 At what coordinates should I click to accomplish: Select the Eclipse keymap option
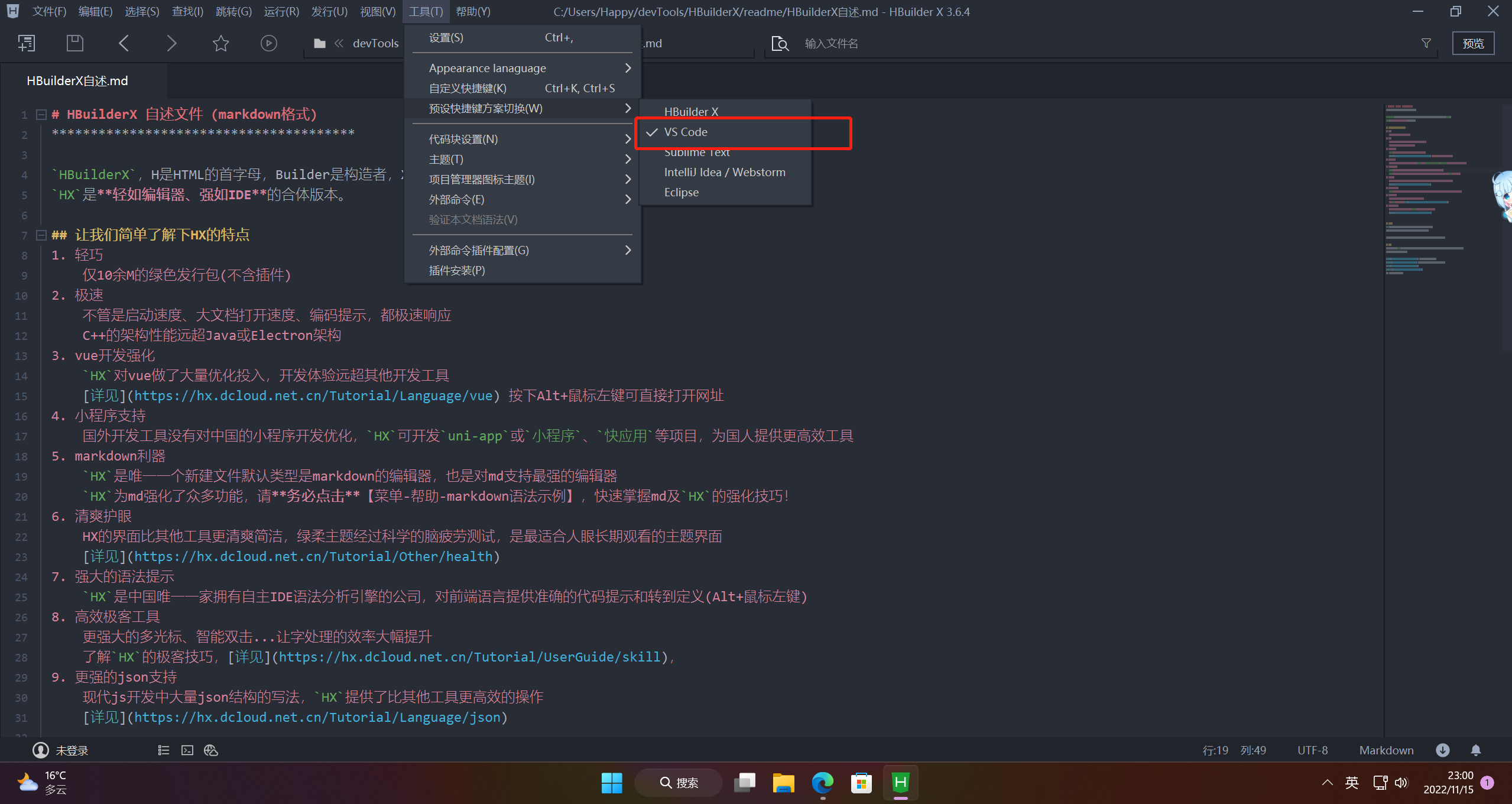coord(681,192)
